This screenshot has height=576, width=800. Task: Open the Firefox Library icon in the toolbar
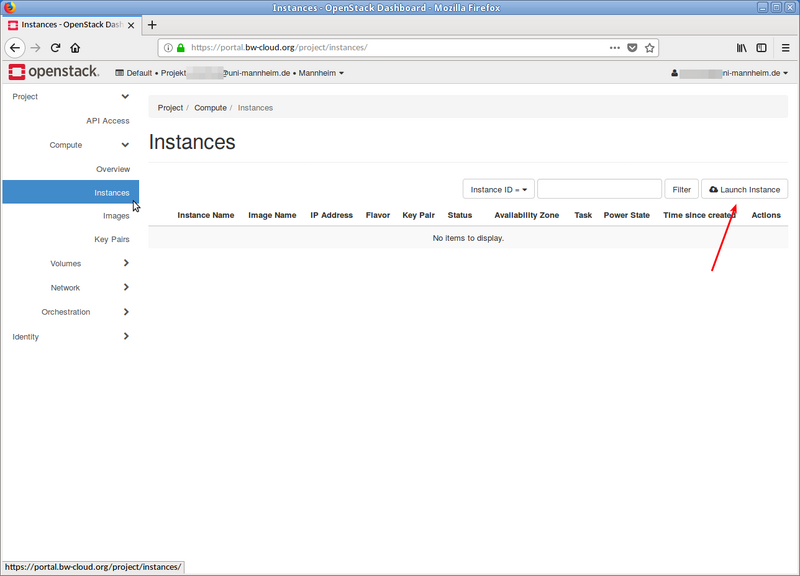(741, 47)
